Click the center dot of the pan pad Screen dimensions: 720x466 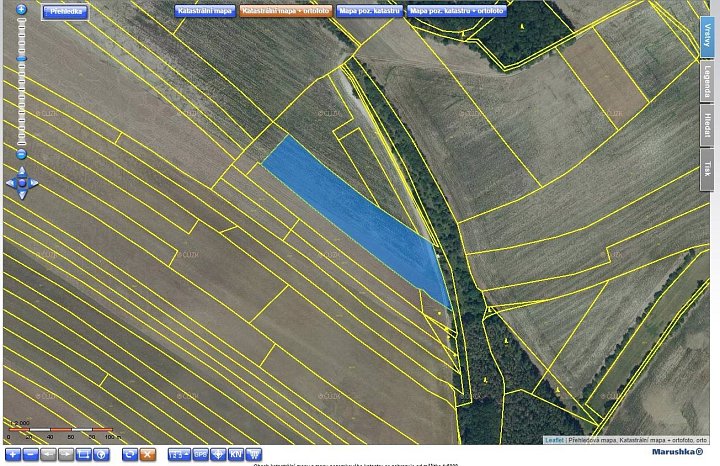22,183
